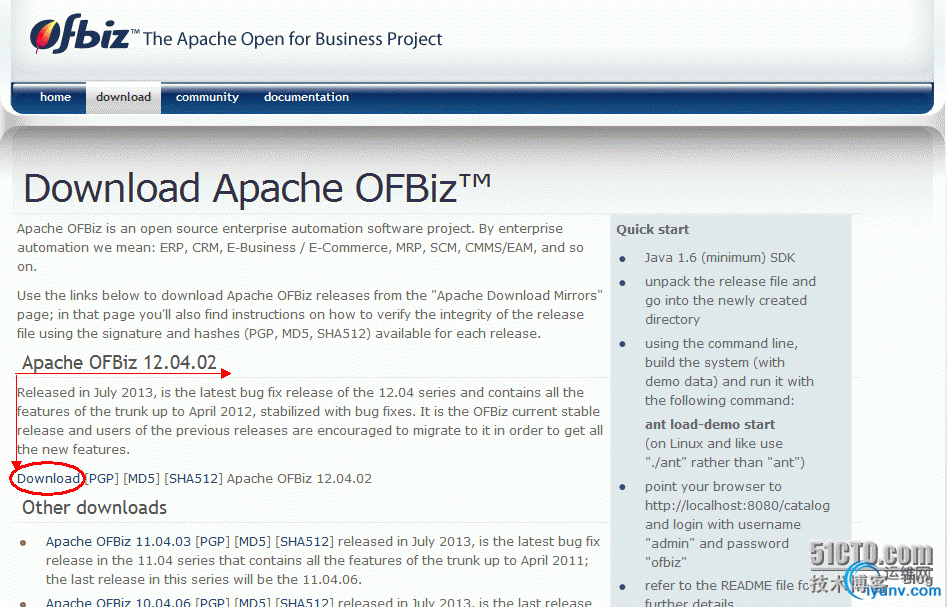
Task: Click the Download Apache OFBiz page heading
Action: 257,188
